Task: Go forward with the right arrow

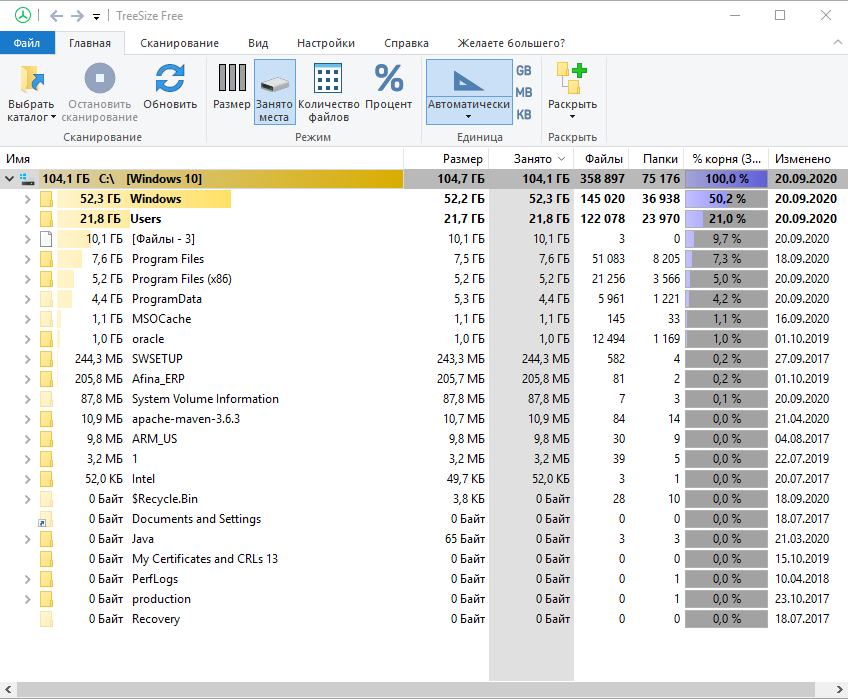Action: (x=77, y=16)
